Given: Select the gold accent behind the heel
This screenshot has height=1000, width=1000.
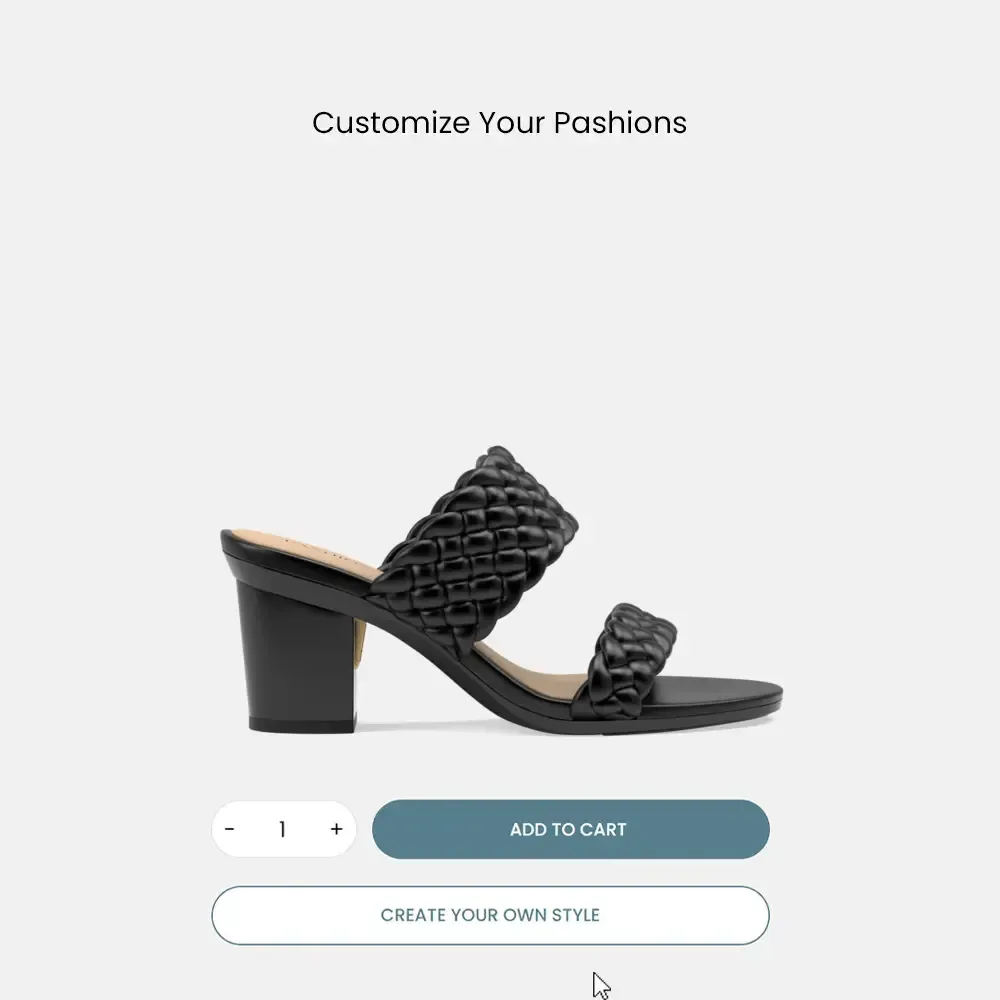Looking at the screenshot, I should click(x=362, y=644).
